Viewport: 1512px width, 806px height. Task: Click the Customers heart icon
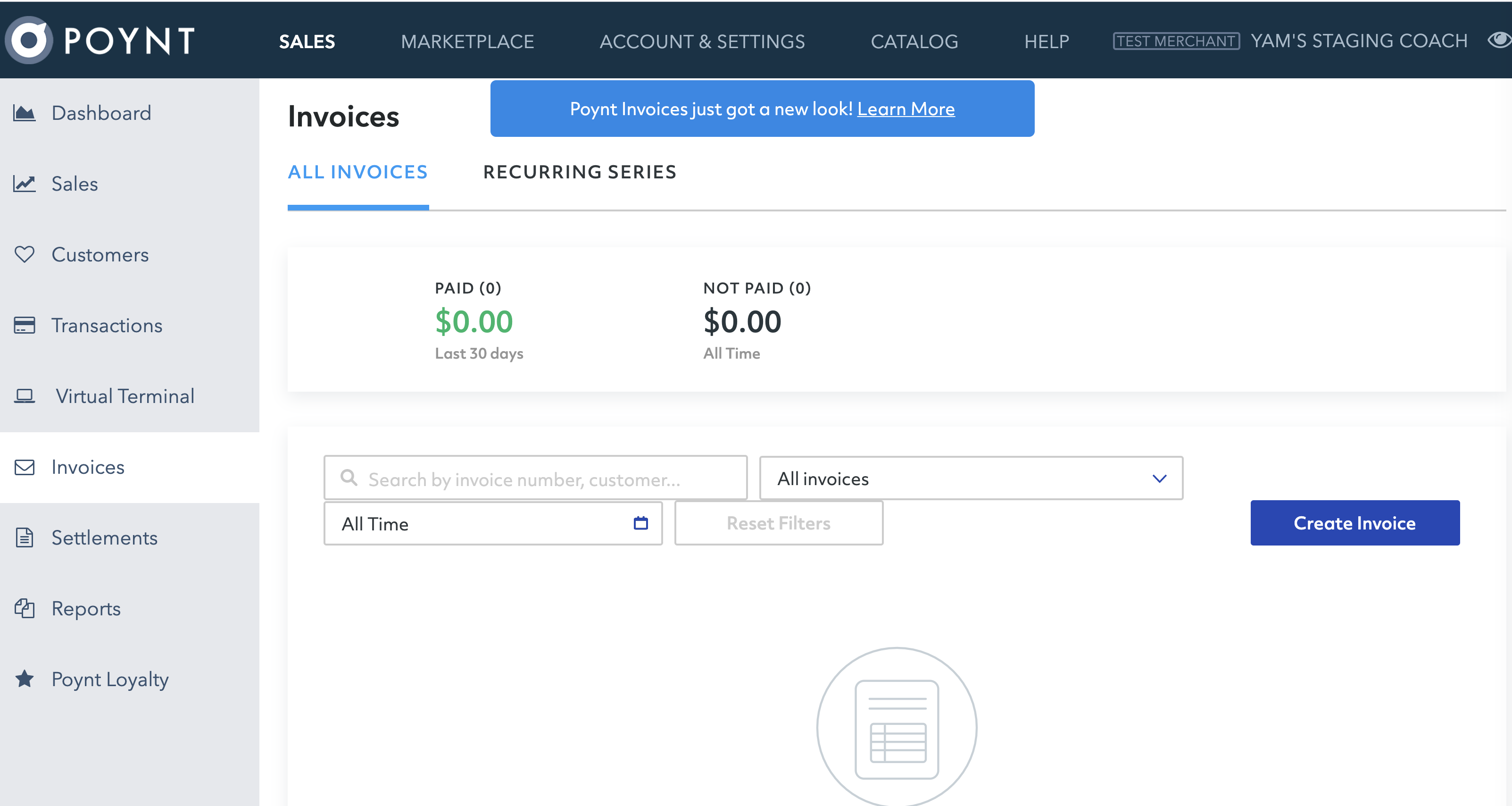point(24,254)
